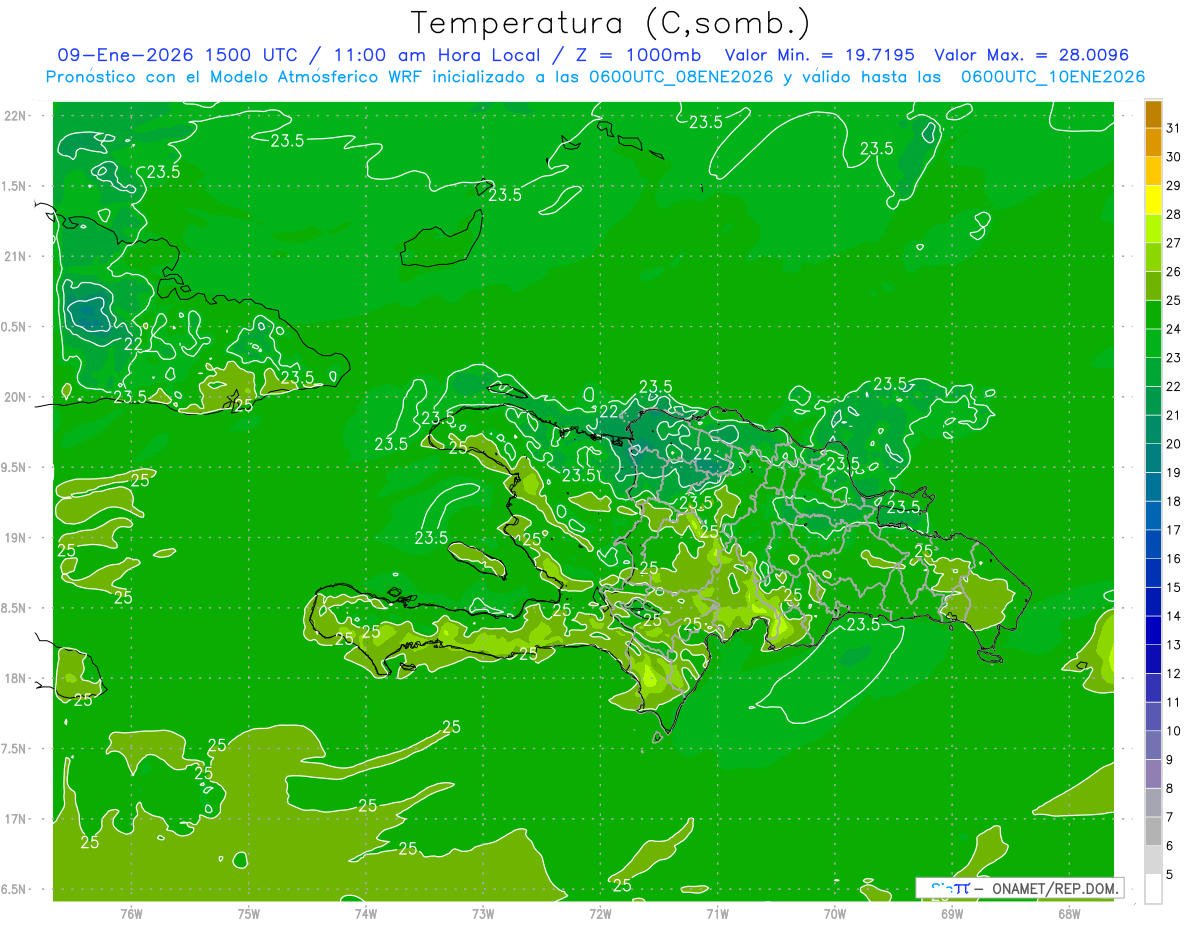Screen dimensions: 1200x927
Task: Click the color scale label '13'
Action: (x=1174, y=645)
